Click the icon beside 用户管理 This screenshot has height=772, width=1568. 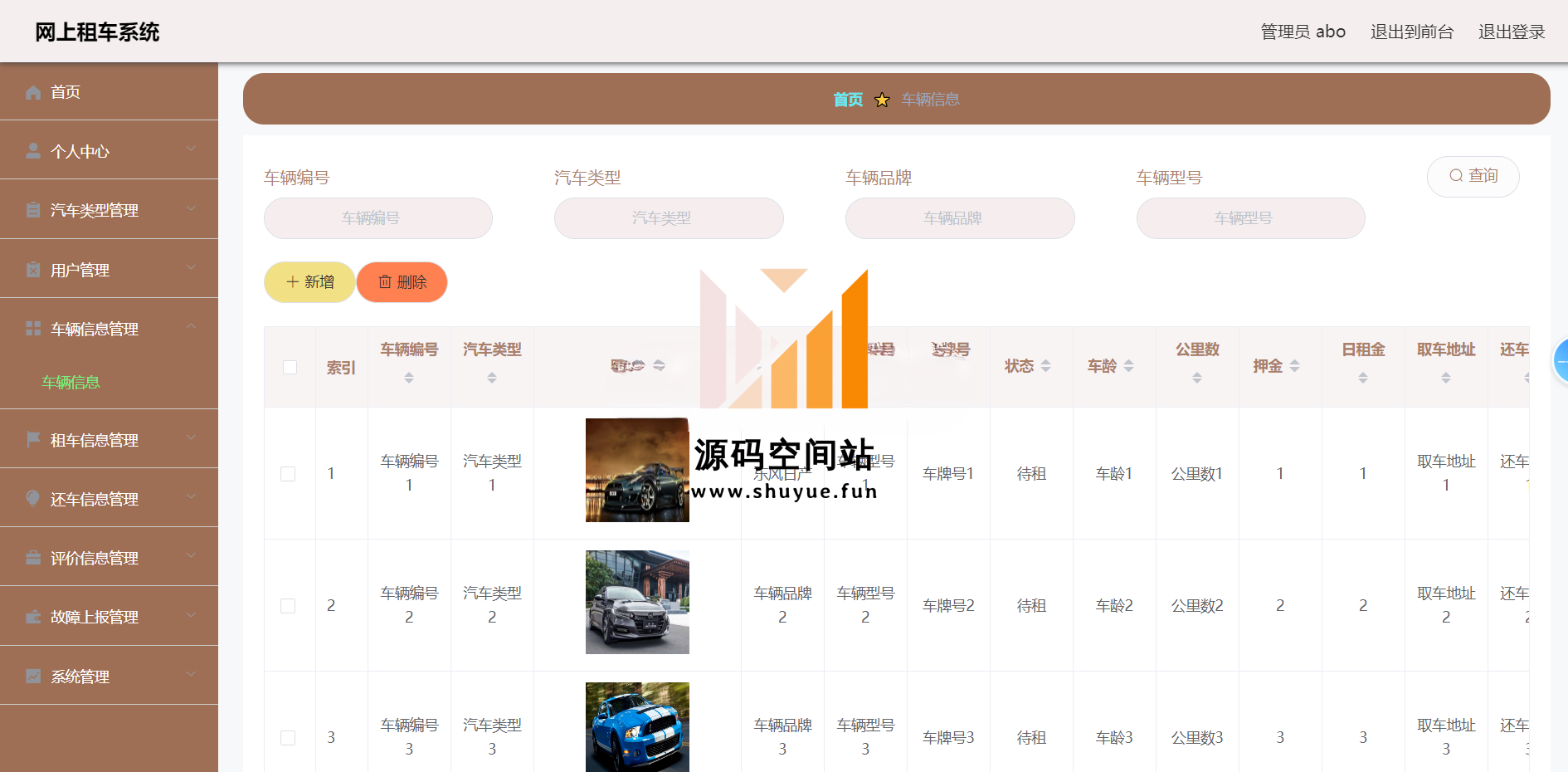pyautogui.click(x=33, y=270)
